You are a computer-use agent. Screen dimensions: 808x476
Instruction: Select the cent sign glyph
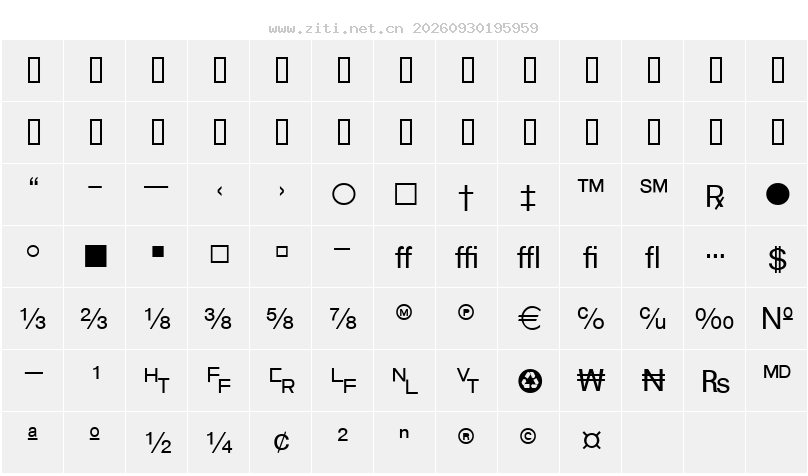pos(281,442)
